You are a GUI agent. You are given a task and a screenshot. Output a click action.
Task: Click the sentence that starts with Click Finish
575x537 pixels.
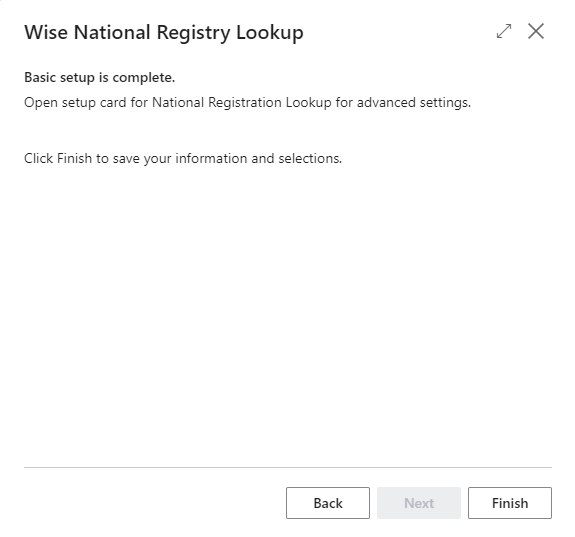point(183,159)
